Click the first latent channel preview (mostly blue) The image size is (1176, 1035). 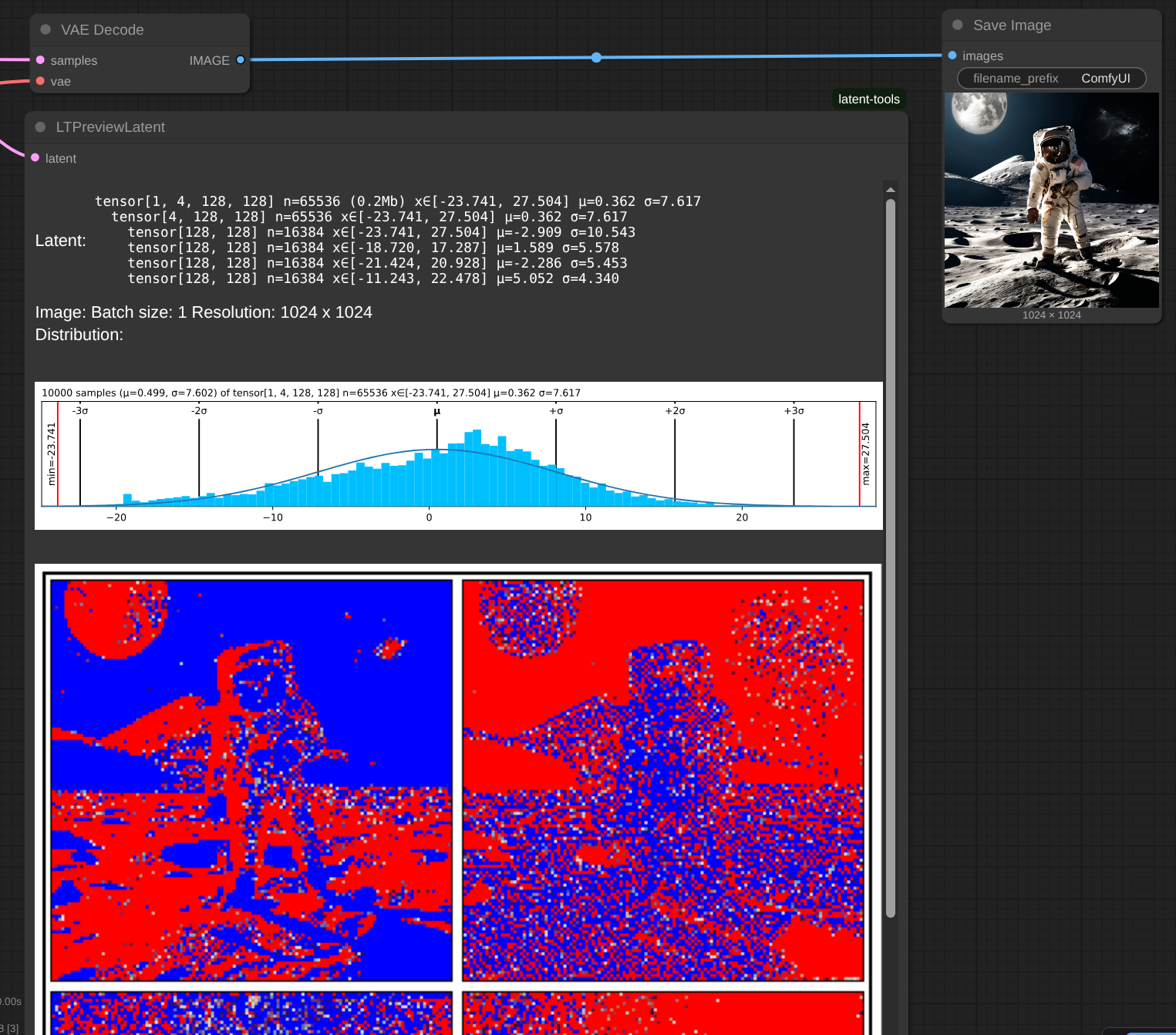tap(251, 780)
